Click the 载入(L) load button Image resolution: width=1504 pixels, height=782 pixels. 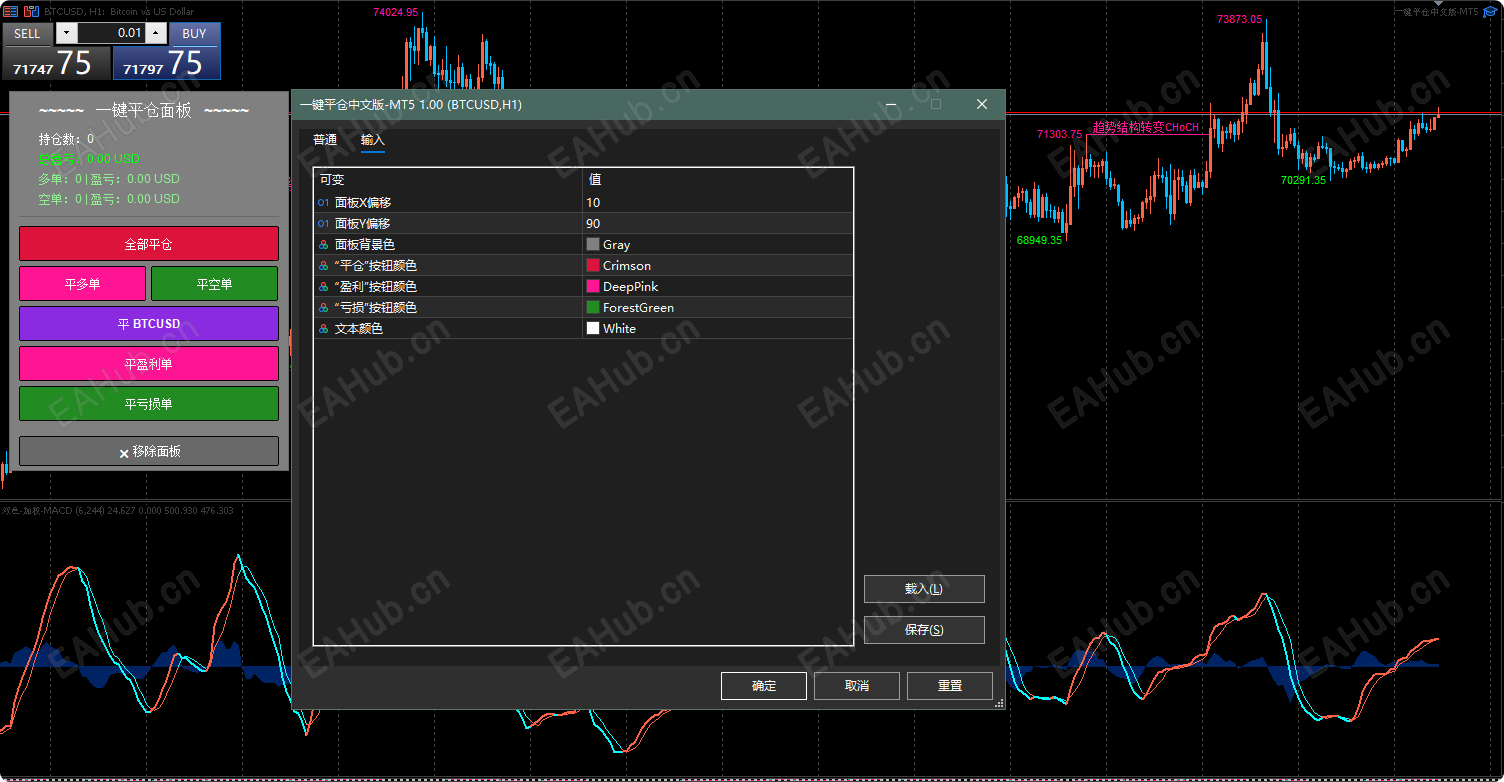(x=924, y=589)
